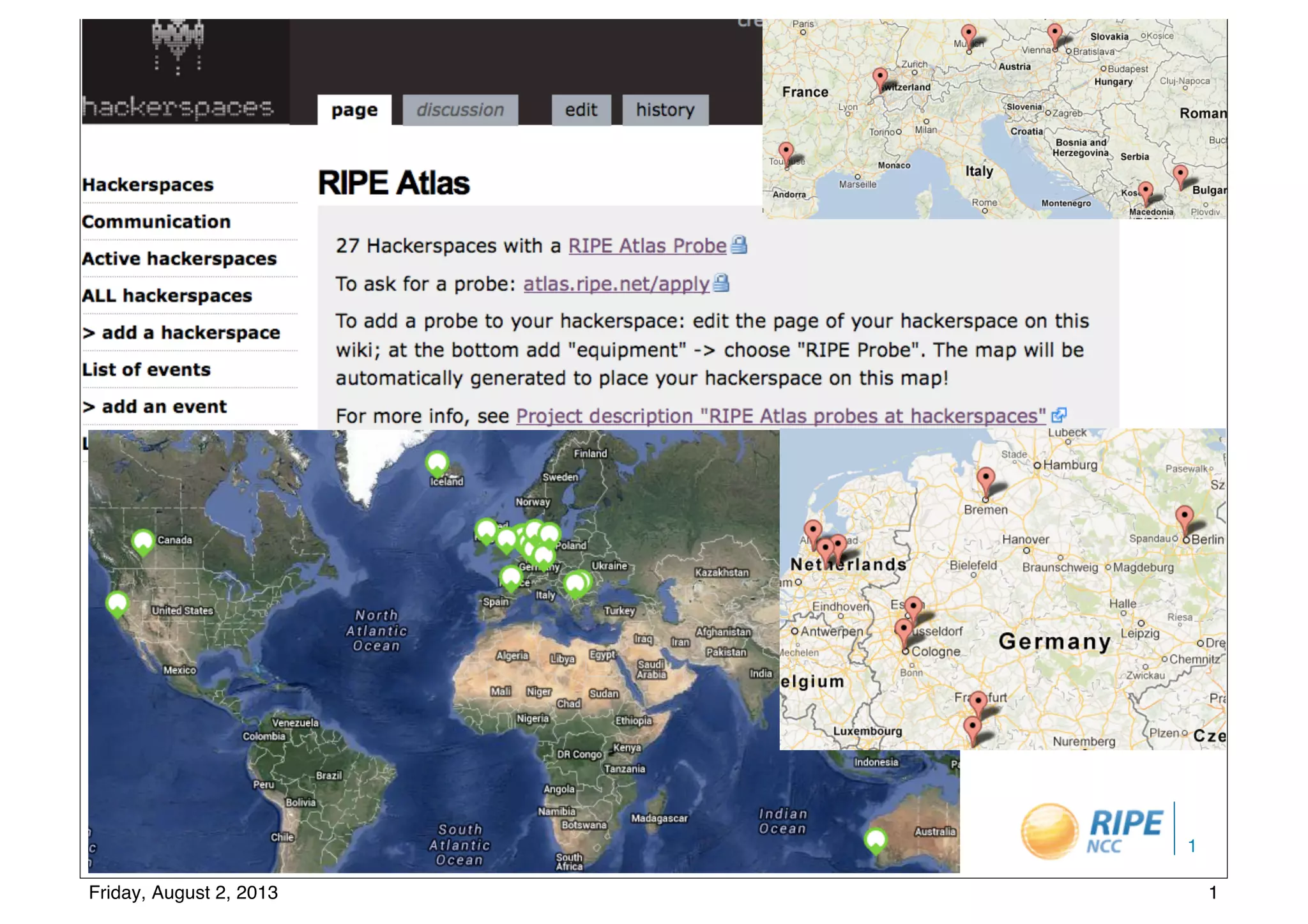This screenshot has width=1308, height=924.
Task: Click the green marker in Canada
Action: [143, 542]
